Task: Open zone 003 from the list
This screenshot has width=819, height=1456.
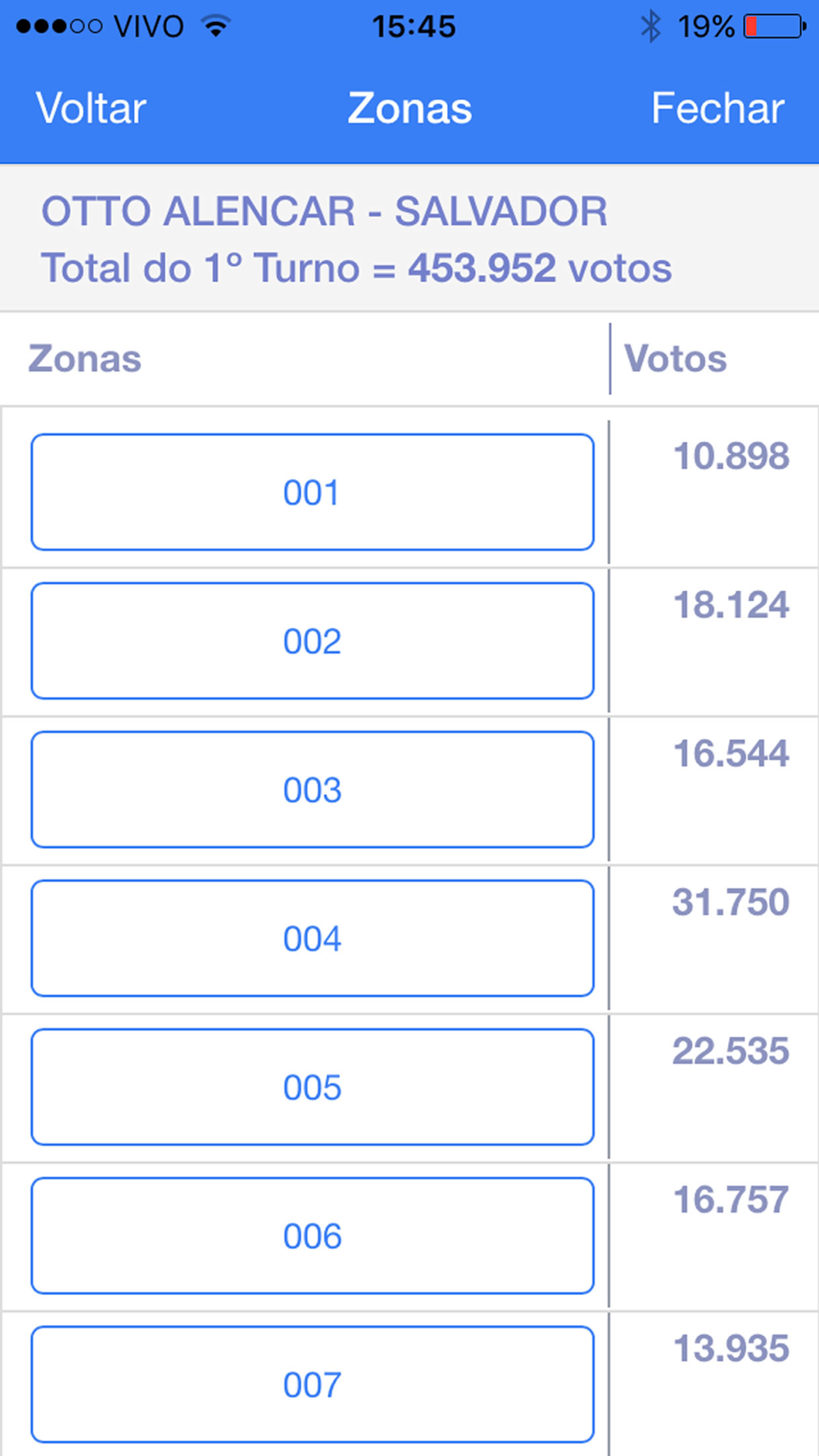Action: click(x=312, y=790)
